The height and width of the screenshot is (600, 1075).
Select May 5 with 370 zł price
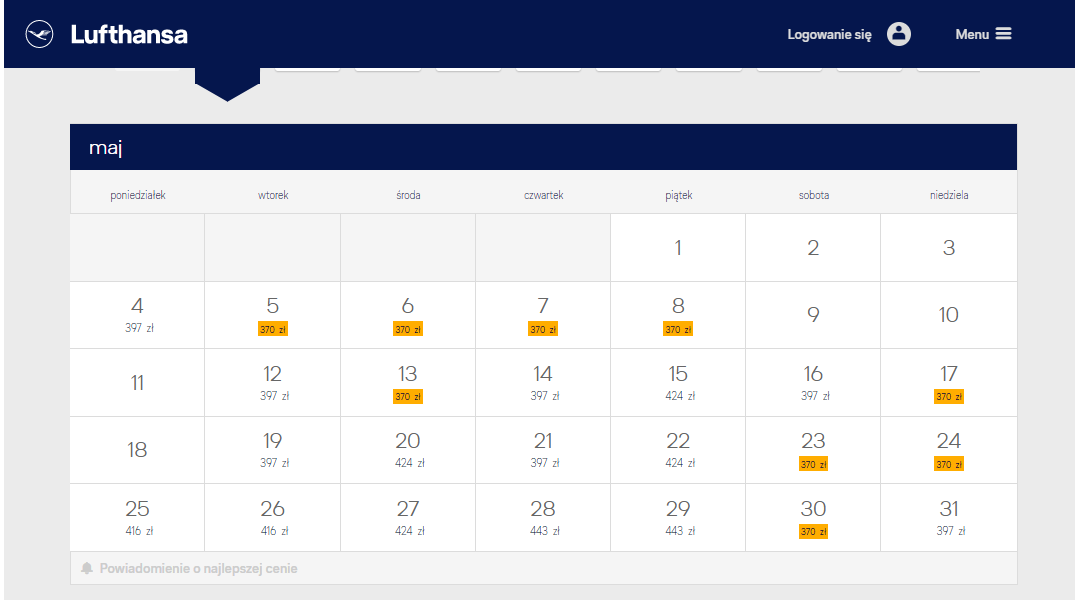tap(273, 315)
